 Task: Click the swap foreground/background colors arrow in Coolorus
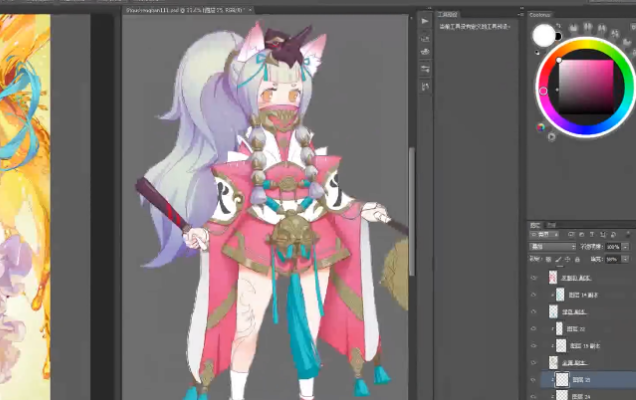pyautogui.click(x=559, y=27)
